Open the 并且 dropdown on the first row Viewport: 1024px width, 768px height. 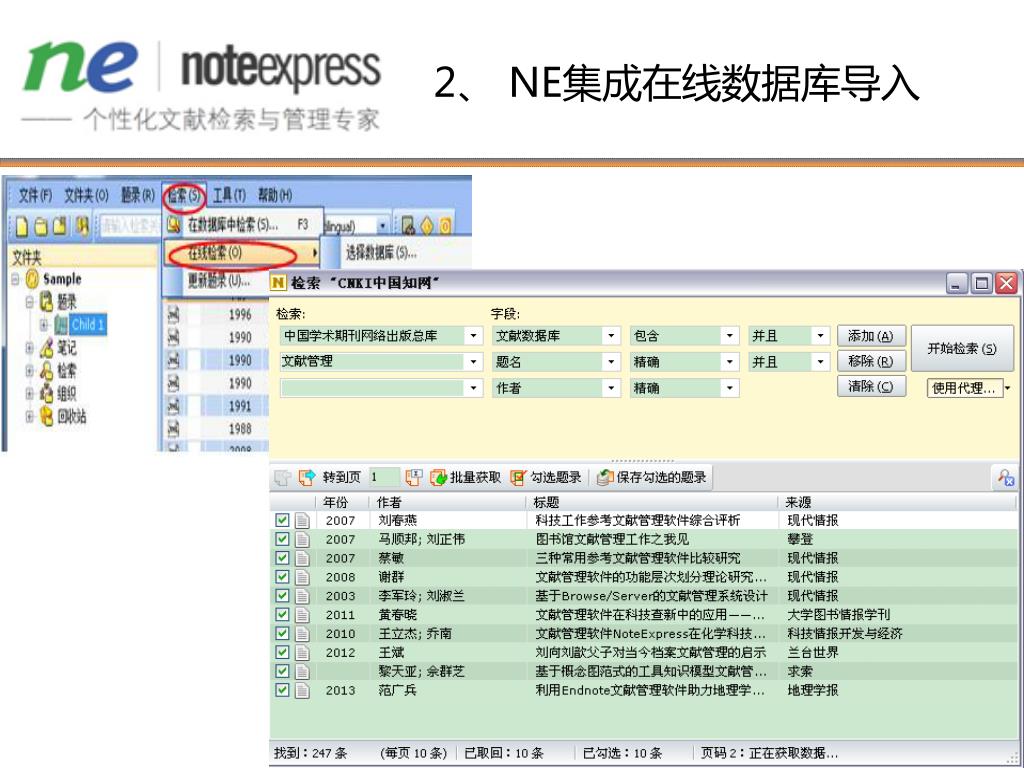[820, 336]
